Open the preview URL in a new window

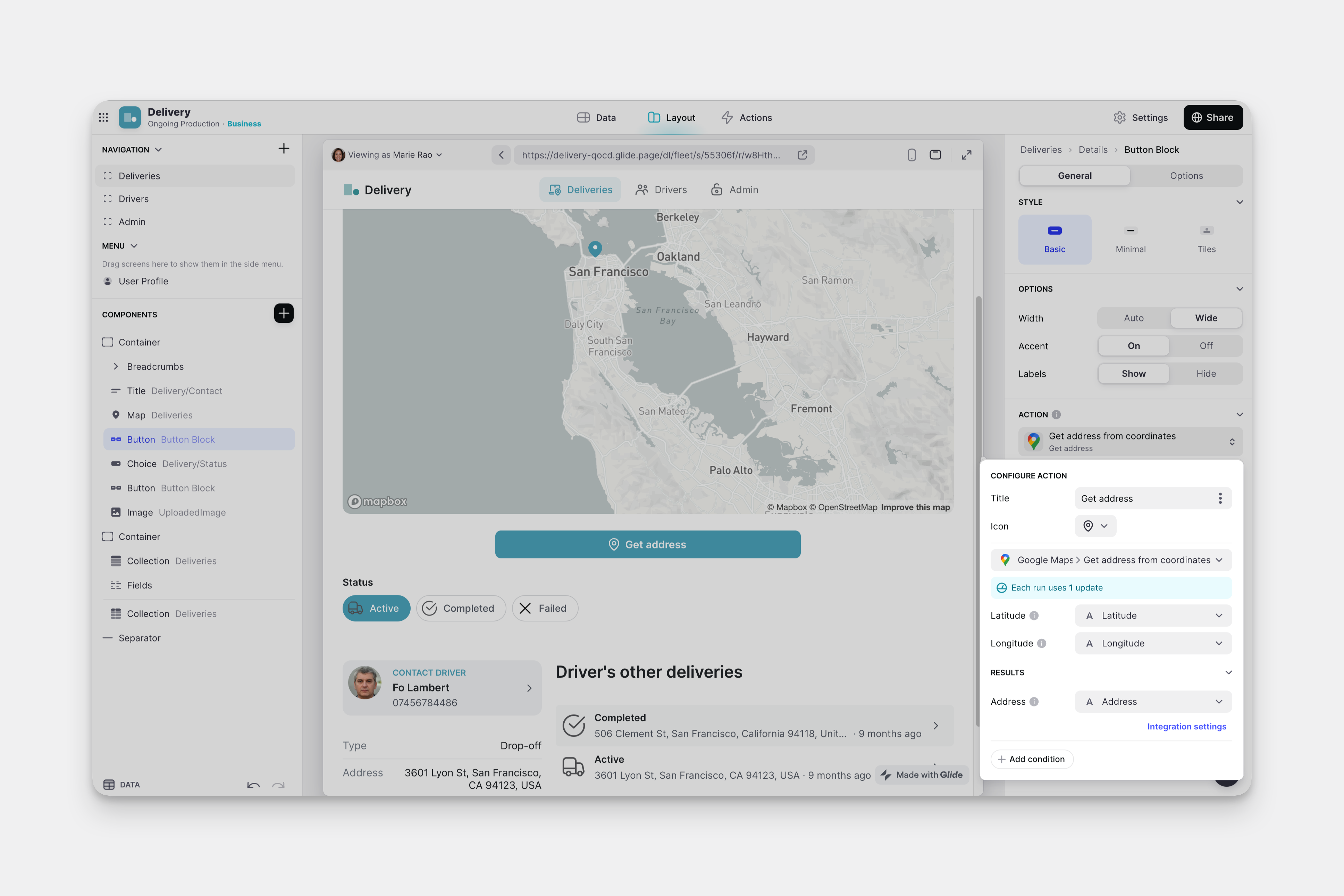803,155
